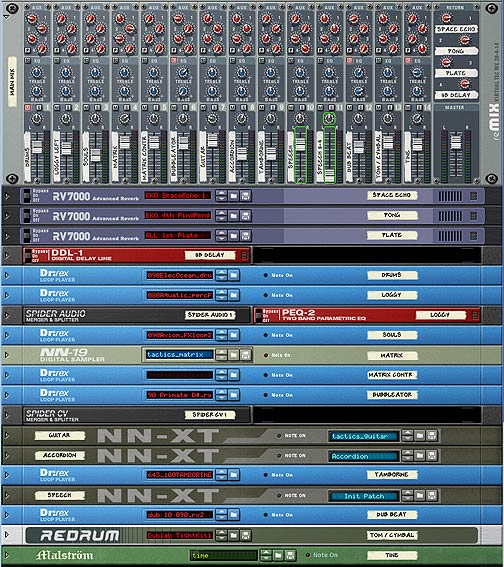The height and width of the screenshot is (567, 504).
Task: Unfold the Redrum device
Action: click(7, 534)
